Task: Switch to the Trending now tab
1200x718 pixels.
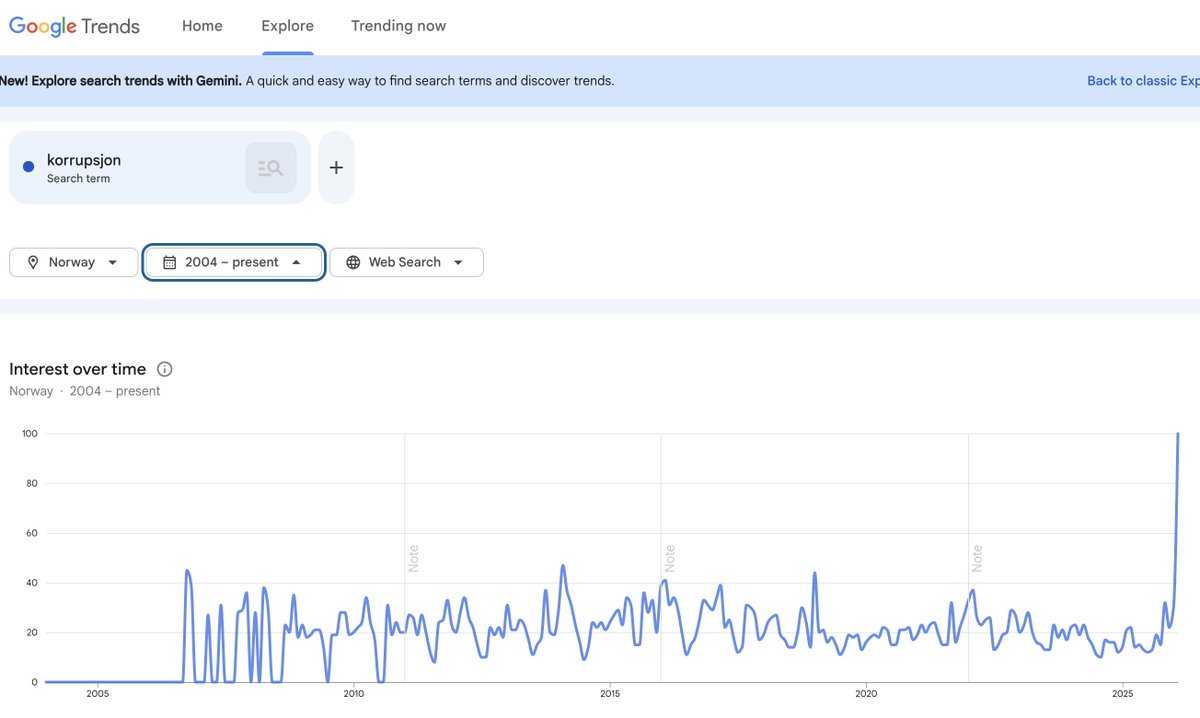Action: (x=399, y=26)
